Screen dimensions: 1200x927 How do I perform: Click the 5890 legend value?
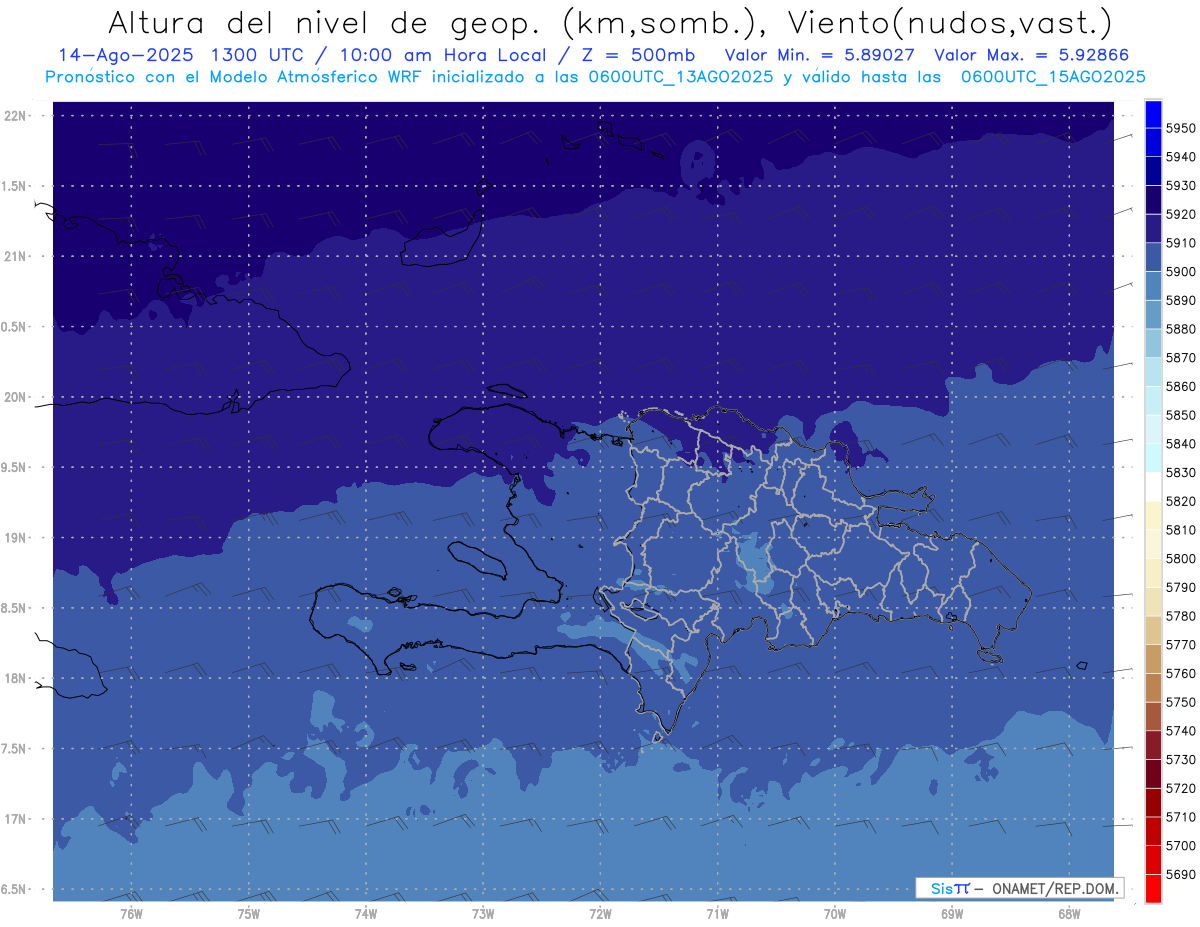click(x=1181, y=300)
